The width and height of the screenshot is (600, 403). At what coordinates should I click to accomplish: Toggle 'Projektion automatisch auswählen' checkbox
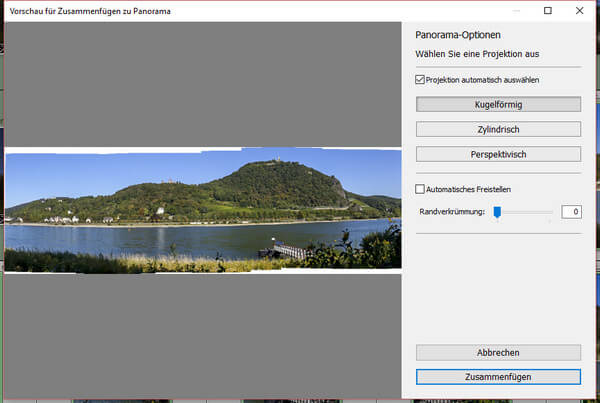click(x=420, y=80)
